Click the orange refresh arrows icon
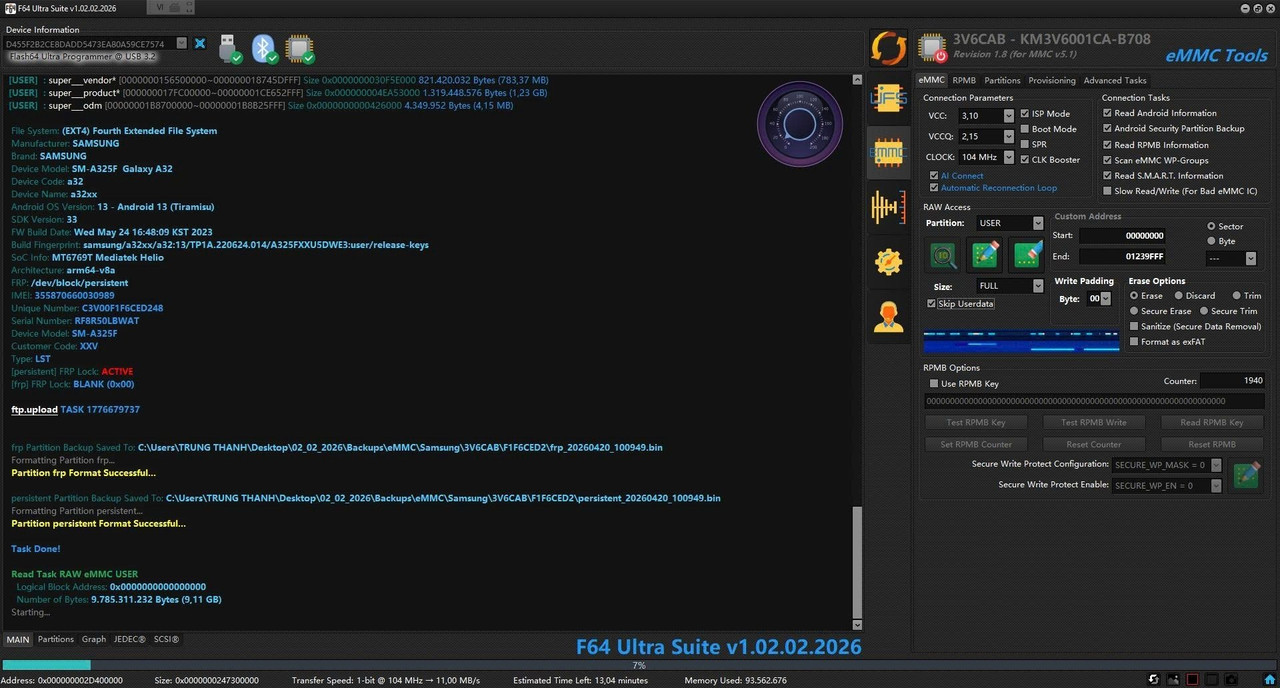Screen dimensions: 1280x688 (888, 48)
